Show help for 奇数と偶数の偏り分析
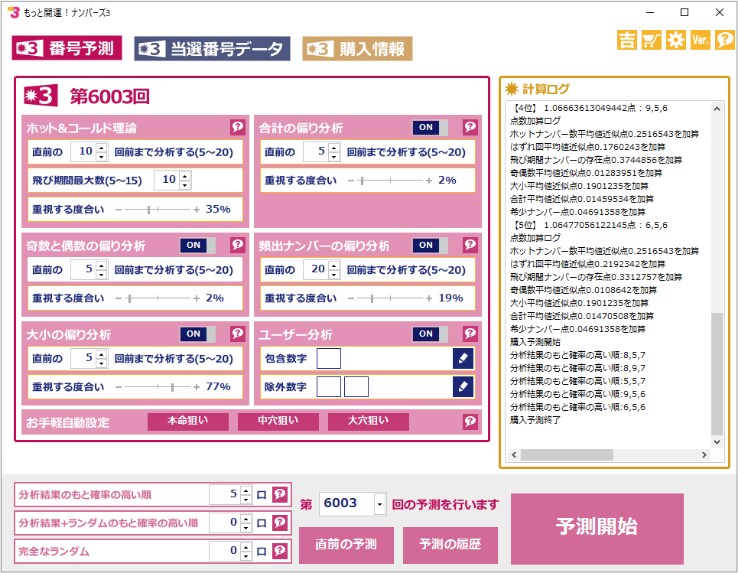This screenshot has width=738, height=573. pos(237,244)
